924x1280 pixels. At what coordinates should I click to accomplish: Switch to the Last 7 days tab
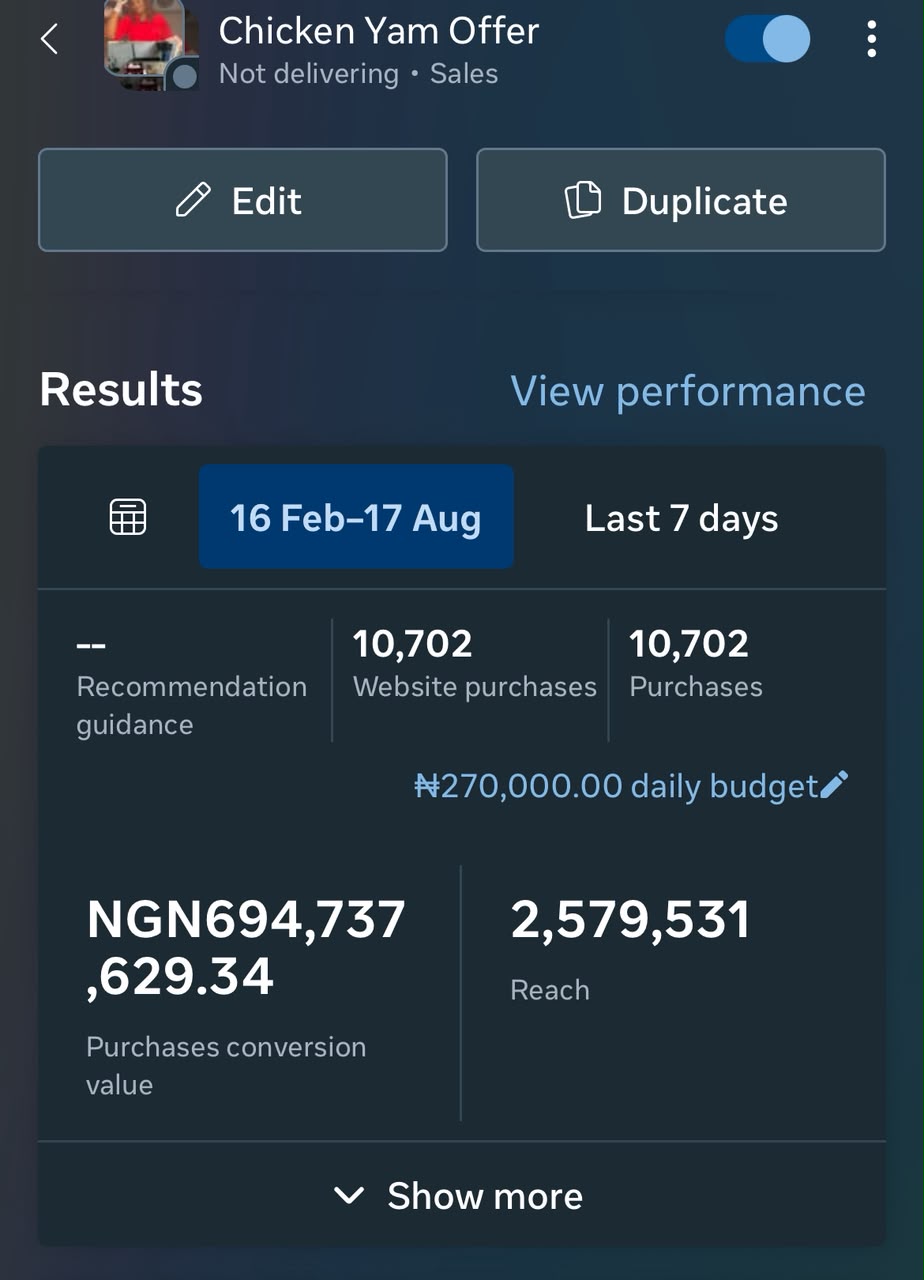point(681,518)
